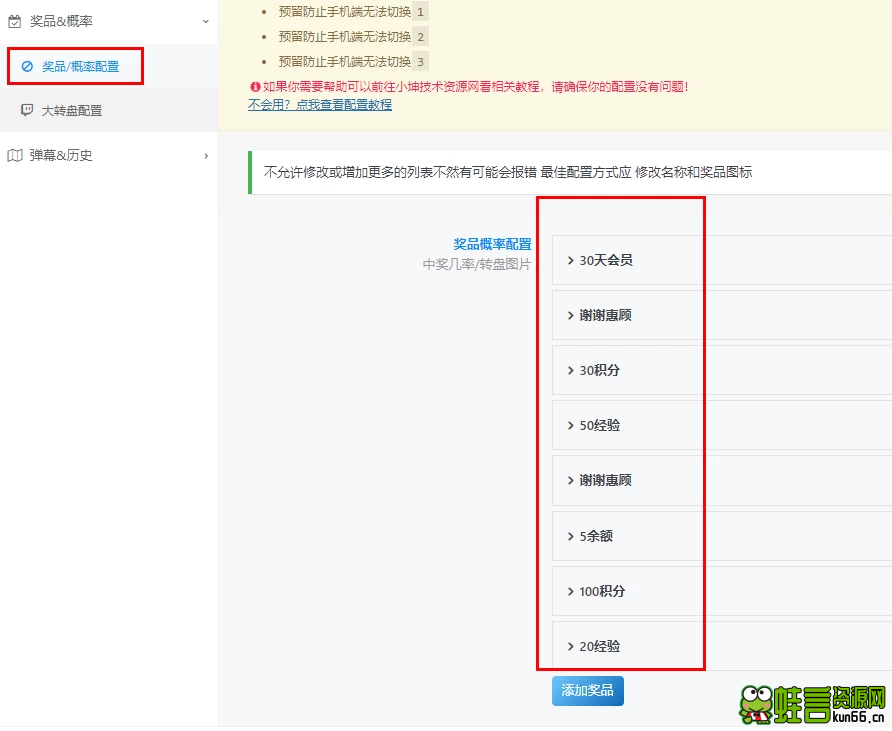Click the red warning text about 小坤技术资源网
Viewport: 892px width, 731px height.
coord(476,87)
